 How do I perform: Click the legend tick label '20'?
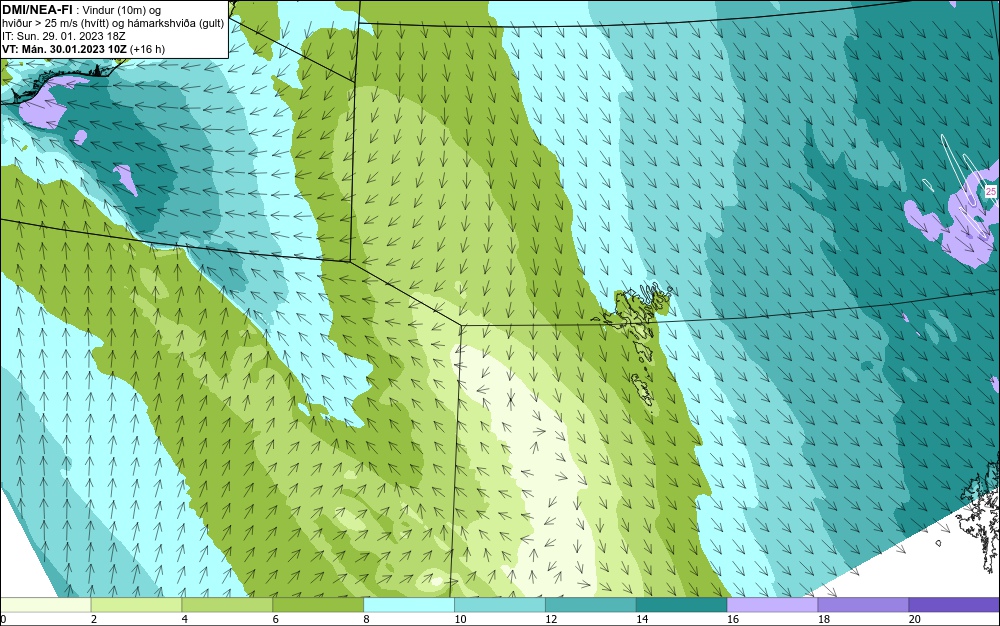coord(915,619)
